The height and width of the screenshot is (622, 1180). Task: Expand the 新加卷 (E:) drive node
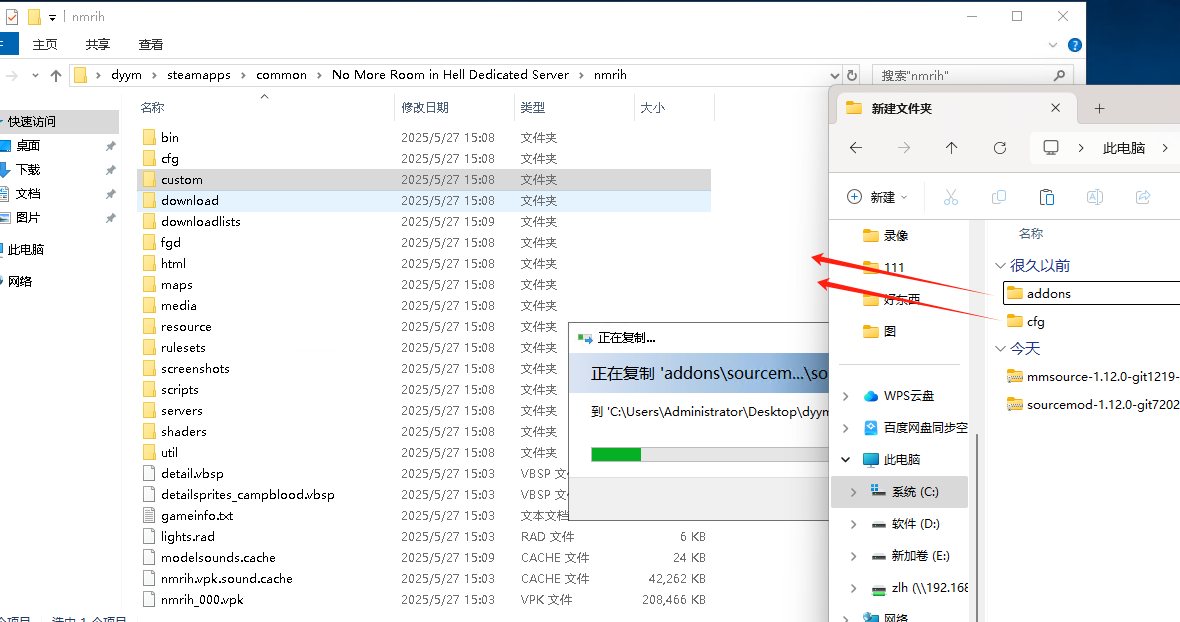(x=853, y=556)
